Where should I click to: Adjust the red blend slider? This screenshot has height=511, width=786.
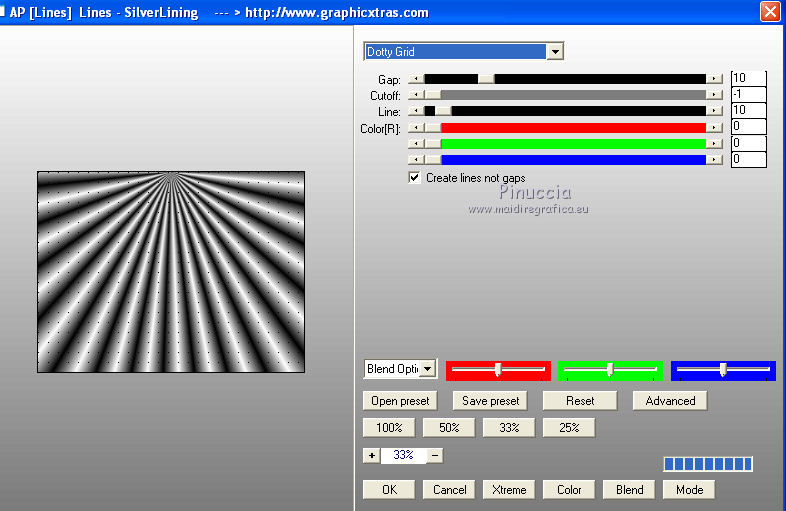498,370
